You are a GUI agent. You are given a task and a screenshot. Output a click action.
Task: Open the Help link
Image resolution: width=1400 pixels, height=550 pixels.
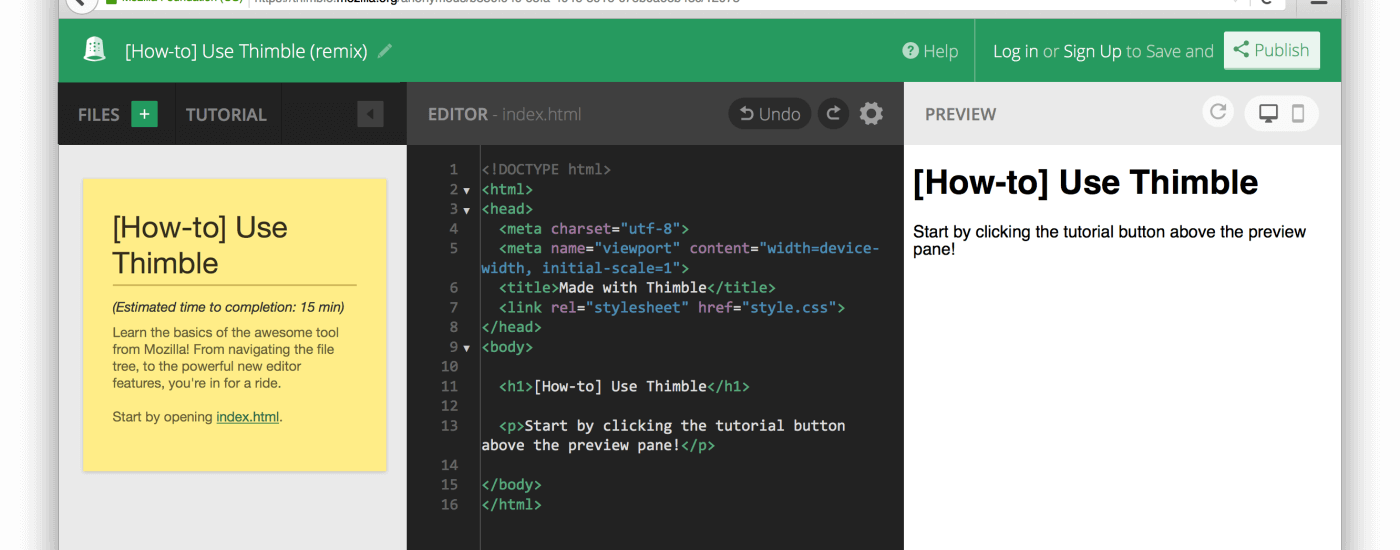930,51
